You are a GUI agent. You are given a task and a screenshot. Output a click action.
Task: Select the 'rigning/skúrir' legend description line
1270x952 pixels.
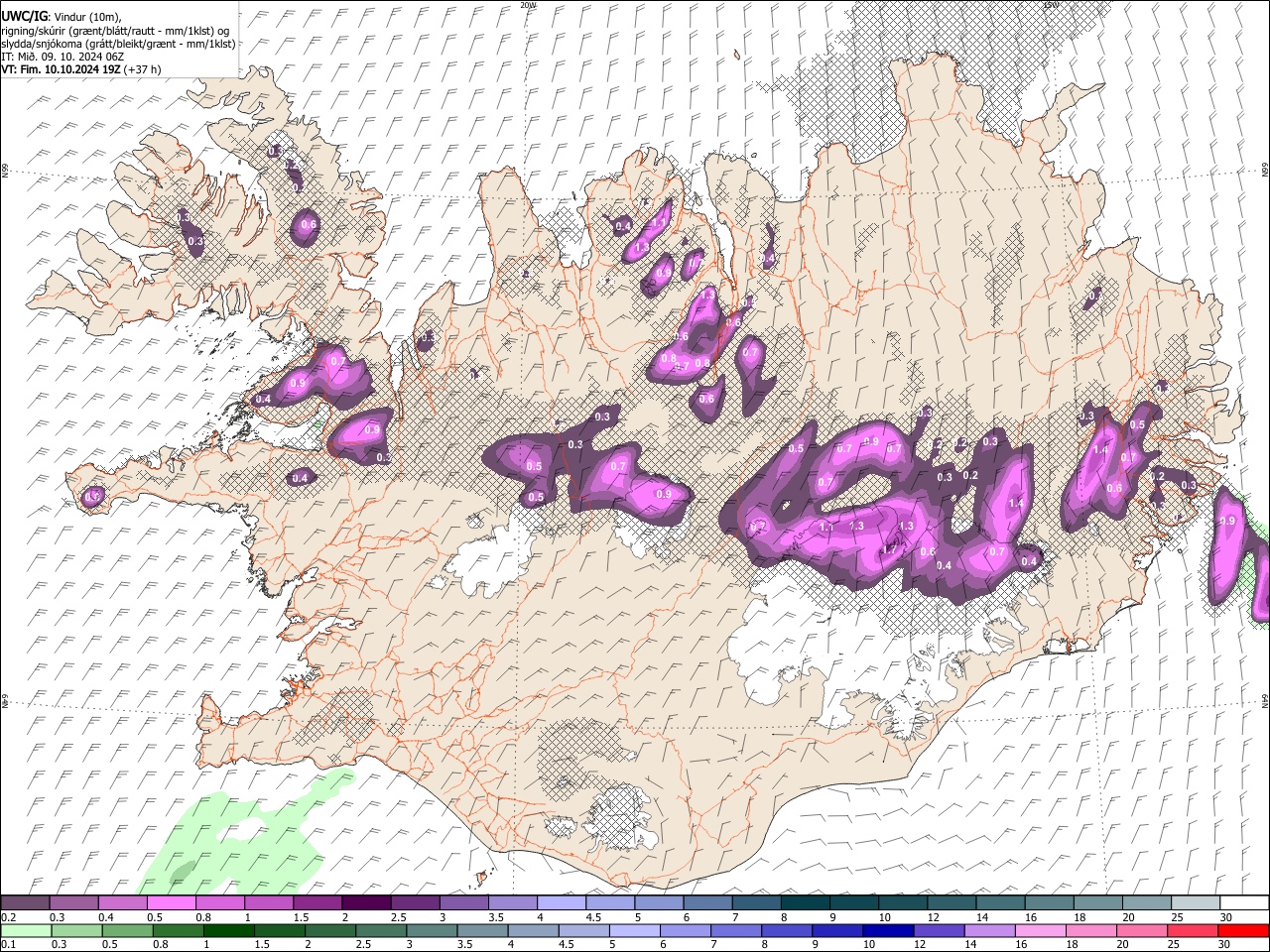(x=114, y=30)
